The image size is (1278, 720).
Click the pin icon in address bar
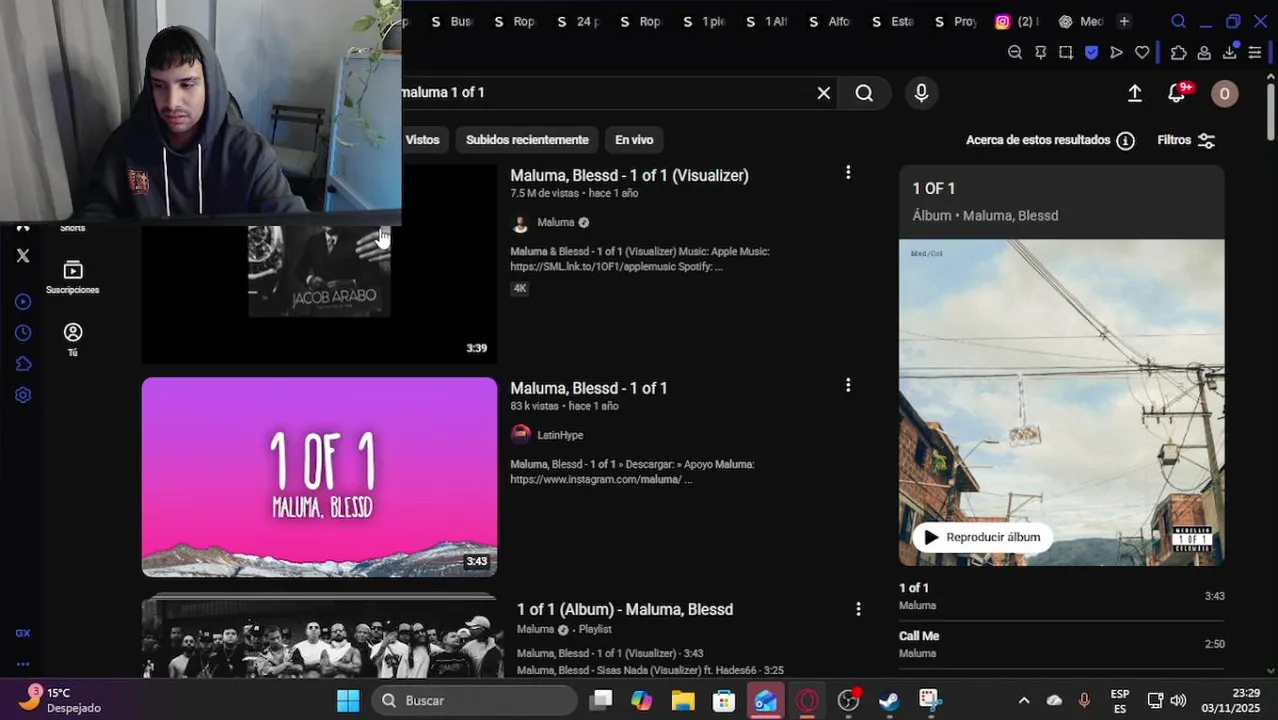point(1040,53)
